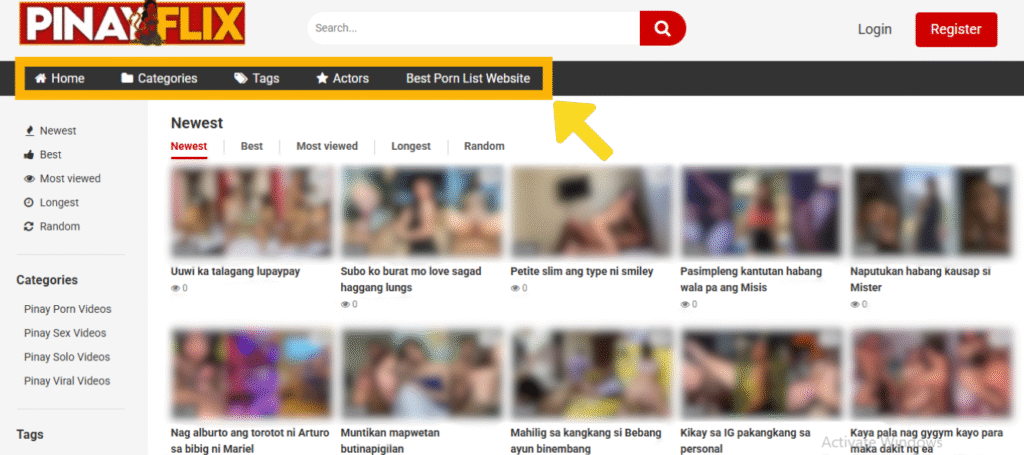The image size is (1024, 455).
Task: Click the magnifier search button
Action: click(x=662, y=29)
